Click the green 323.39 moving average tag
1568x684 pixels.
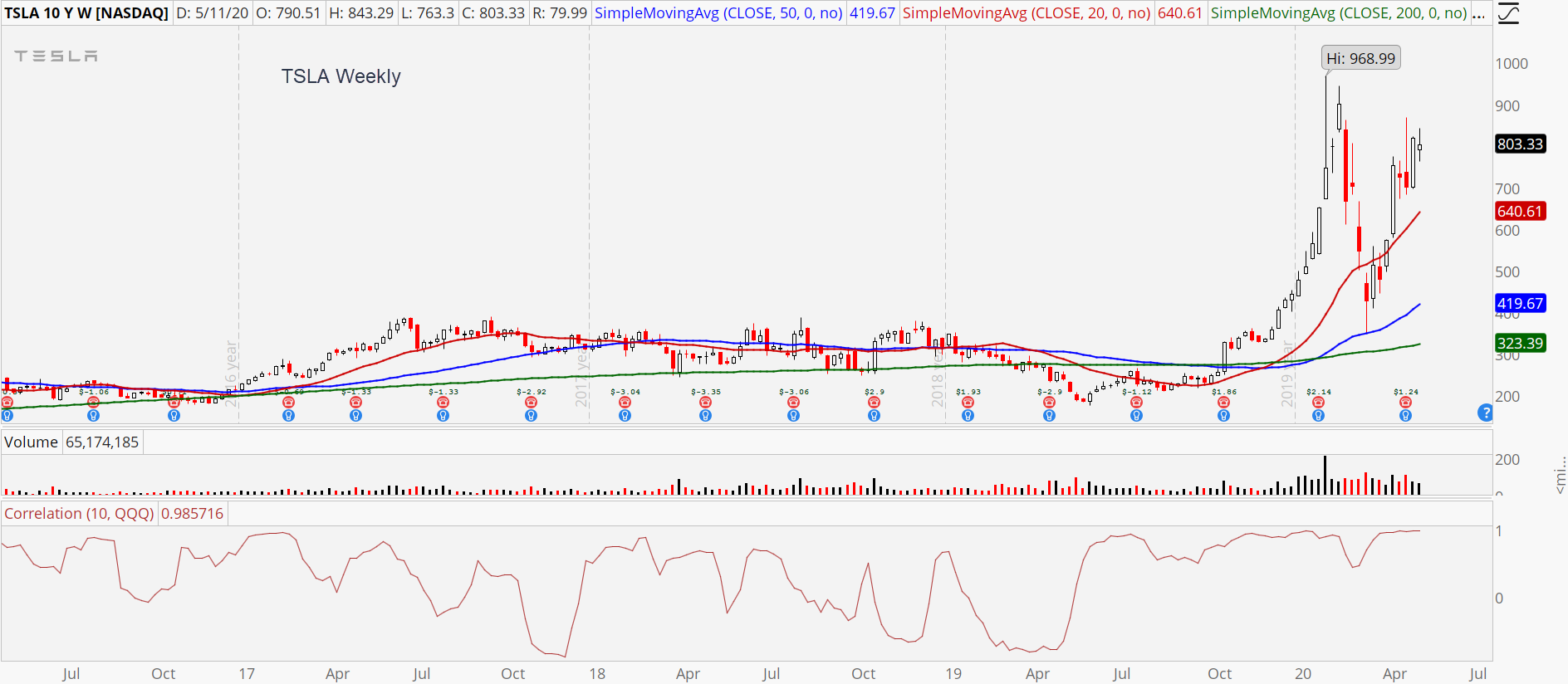(1520, 344)
